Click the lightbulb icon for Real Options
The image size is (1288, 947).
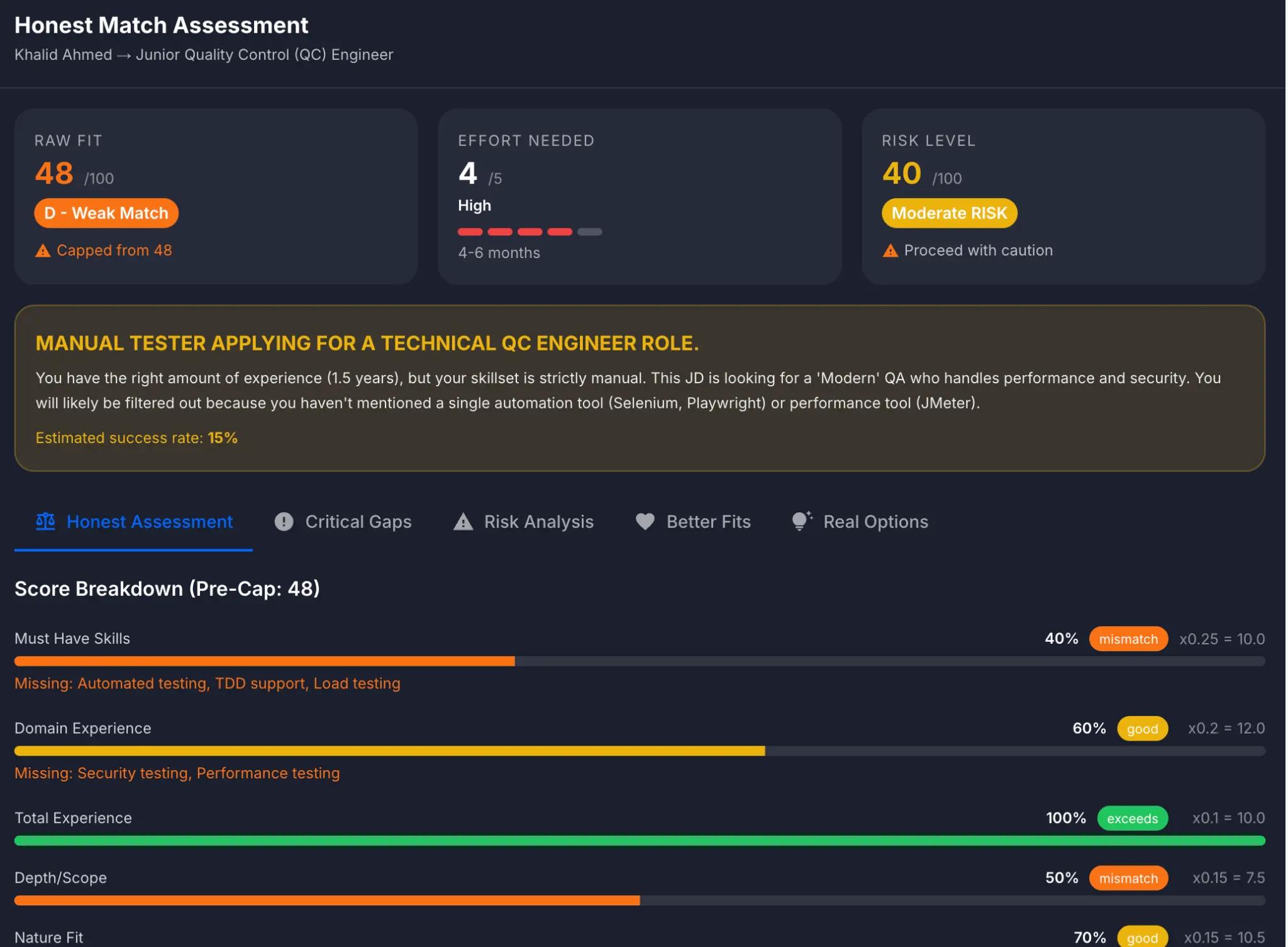[801, 520]
